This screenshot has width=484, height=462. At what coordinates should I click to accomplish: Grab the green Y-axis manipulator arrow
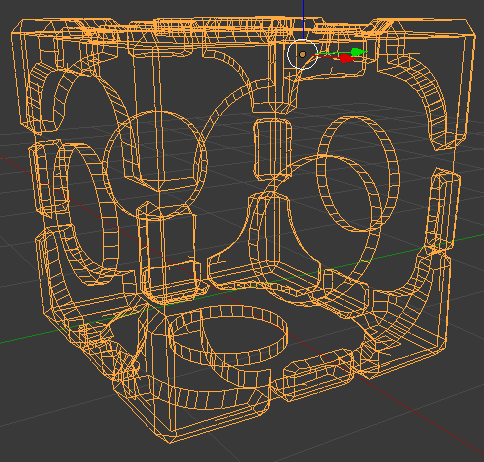coord(358,52)
